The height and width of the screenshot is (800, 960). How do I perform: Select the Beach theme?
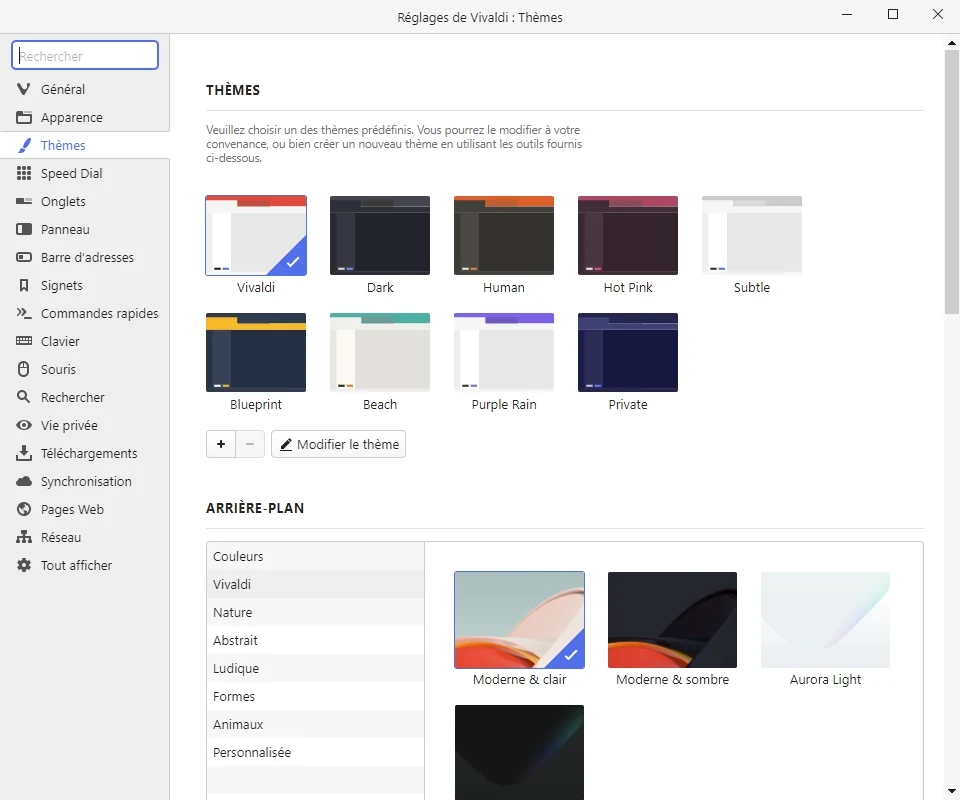(x=380, y=353)
